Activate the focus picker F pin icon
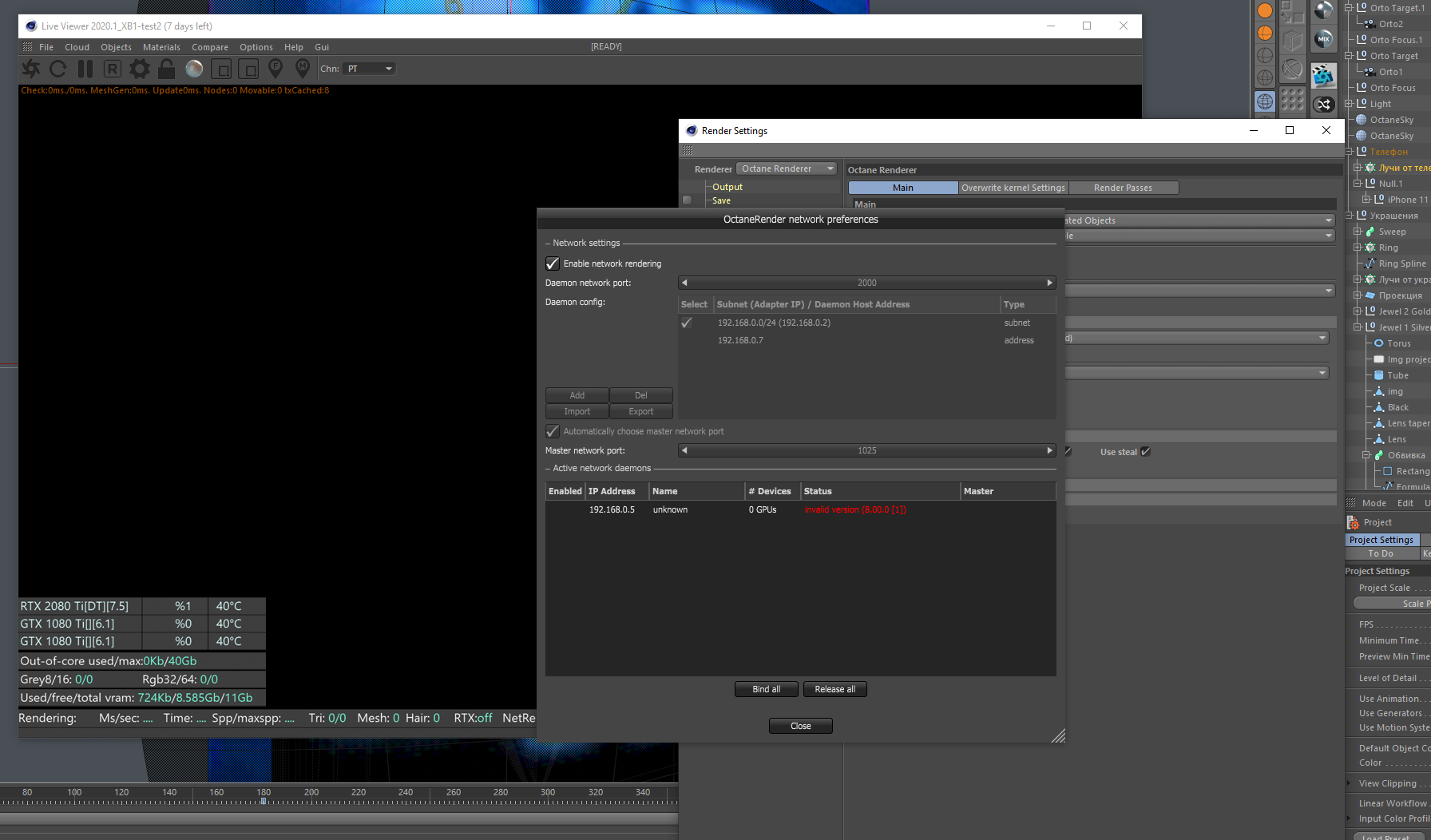The image size is (1431, 840). tap(275, 69)
